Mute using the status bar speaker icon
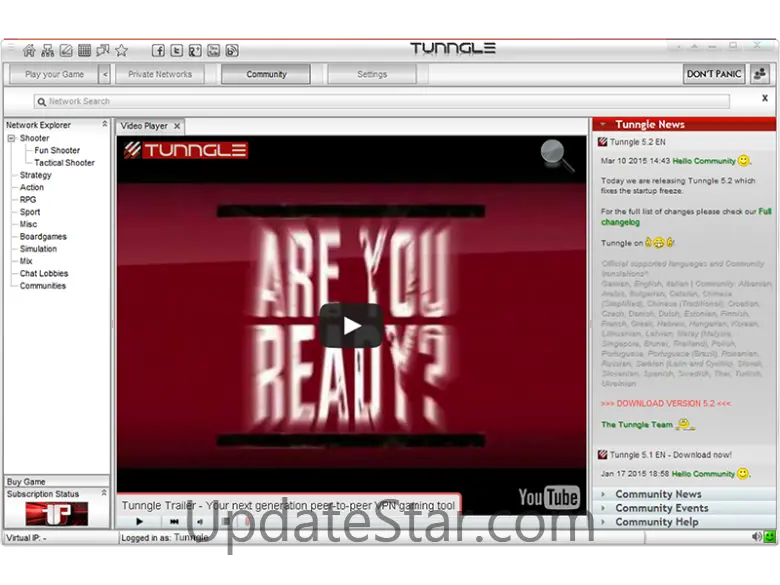Image resolution: width=780 pixels, height=585 pixels. (757, 537)
